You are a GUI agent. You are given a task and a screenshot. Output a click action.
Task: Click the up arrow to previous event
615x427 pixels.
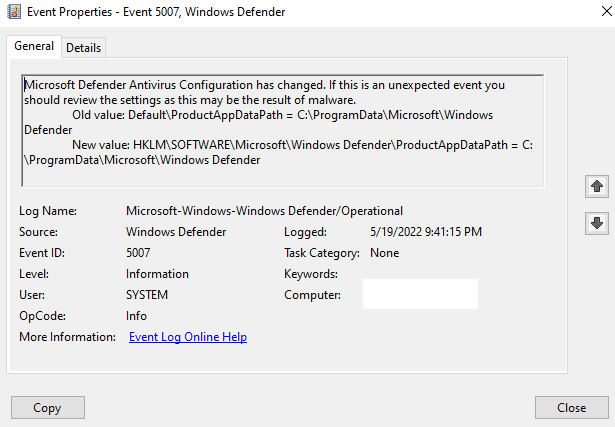[x=597, y=186]
